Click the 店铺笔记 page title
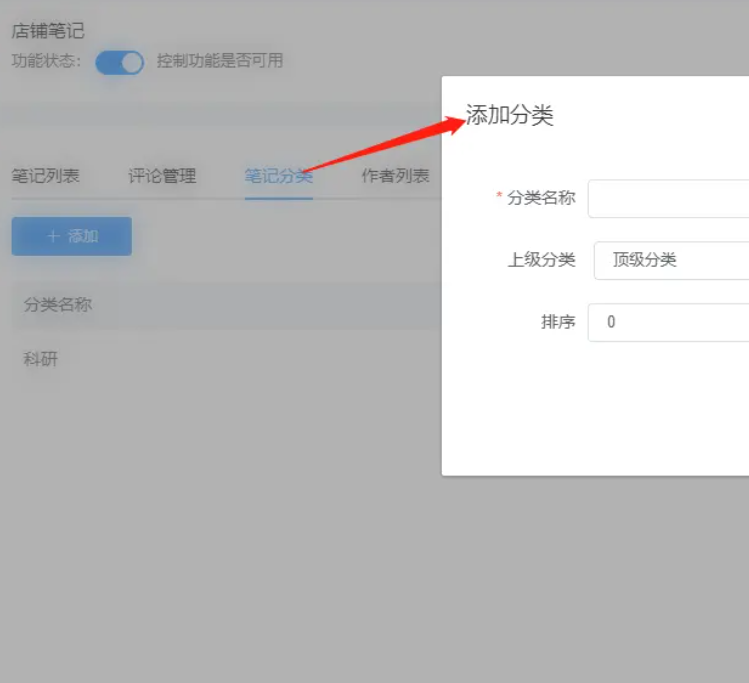The image size is (749, 683). [x=48, y=31]
